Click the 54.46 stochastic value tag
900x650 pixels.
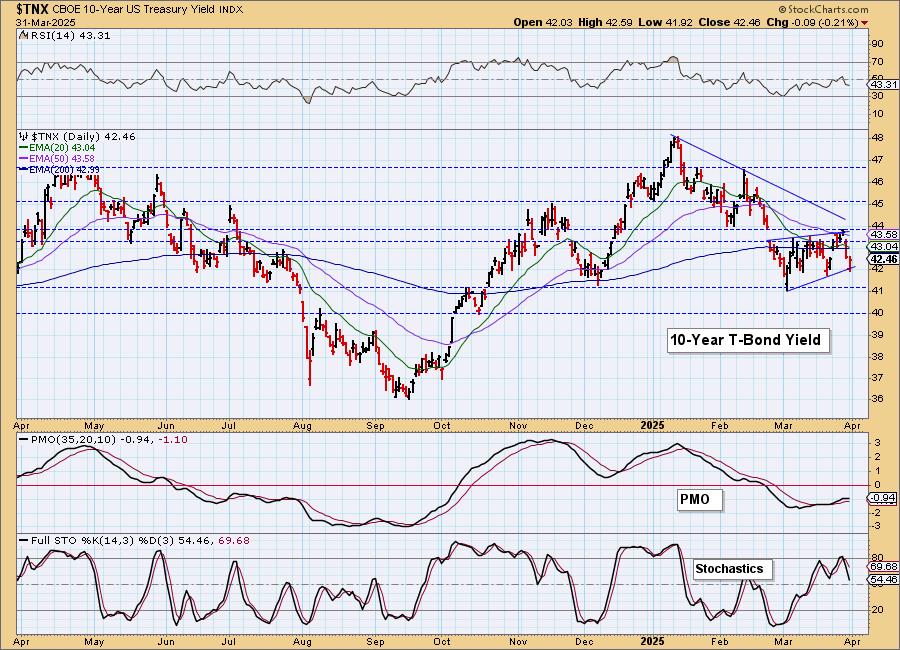click(884, 580)
